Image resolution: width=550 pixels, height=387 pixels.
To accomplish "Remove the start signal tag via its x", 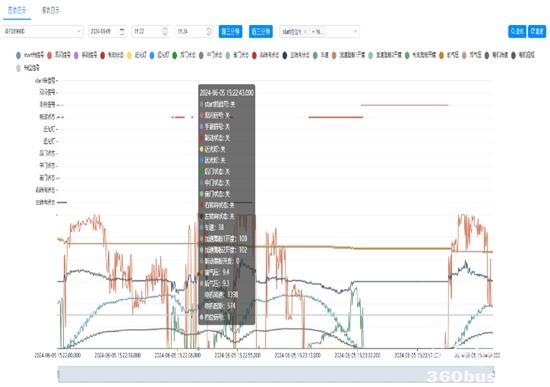I will coord(305,32).
